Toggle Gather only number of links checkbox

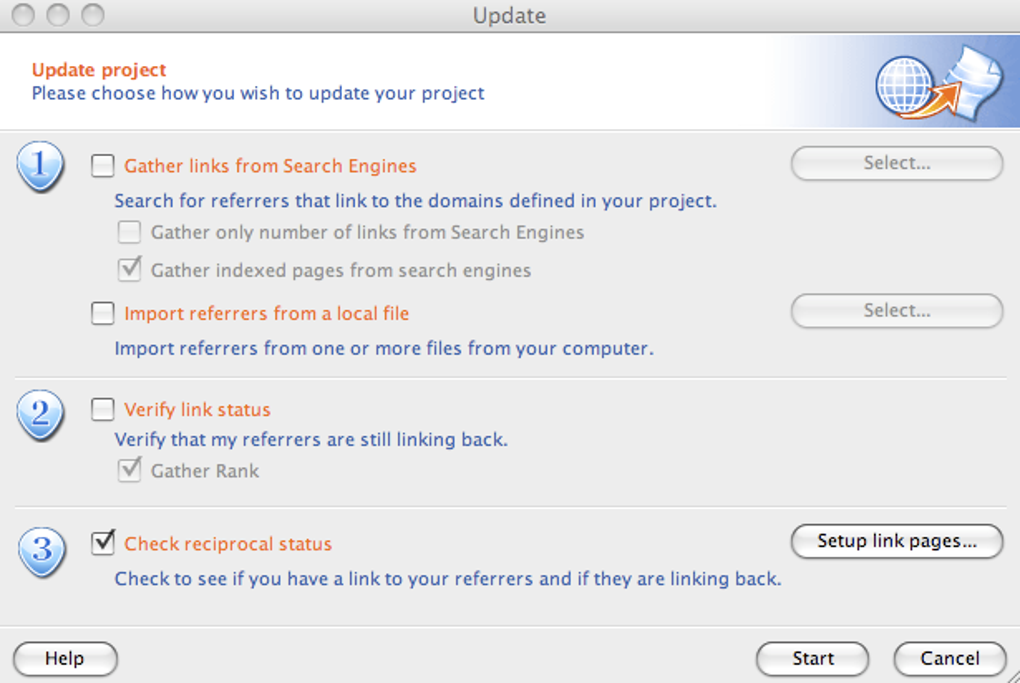129,233
